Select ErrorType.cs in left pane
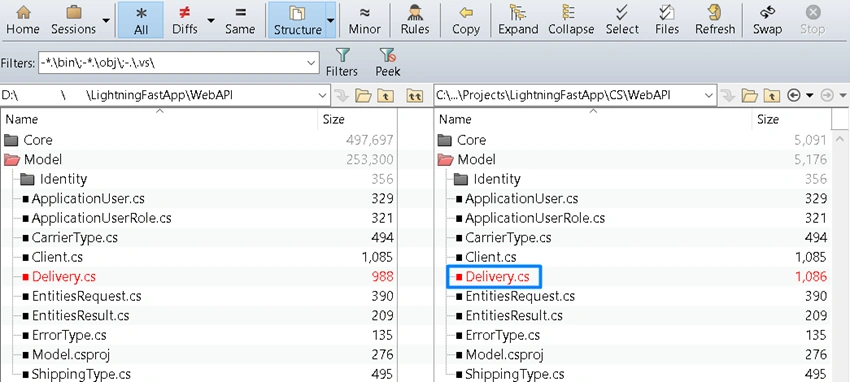Screen dimensions: 850x382 69,335
